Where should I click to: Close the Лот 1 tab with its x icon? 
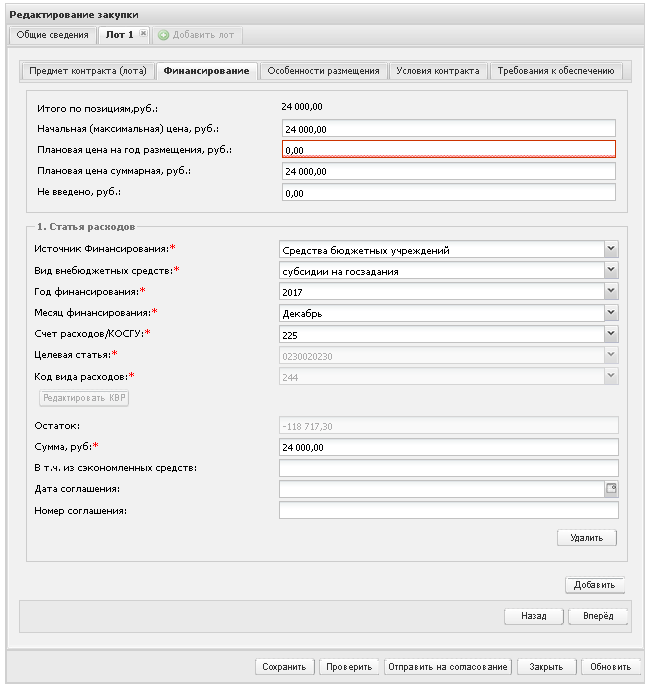pos(143,33)
